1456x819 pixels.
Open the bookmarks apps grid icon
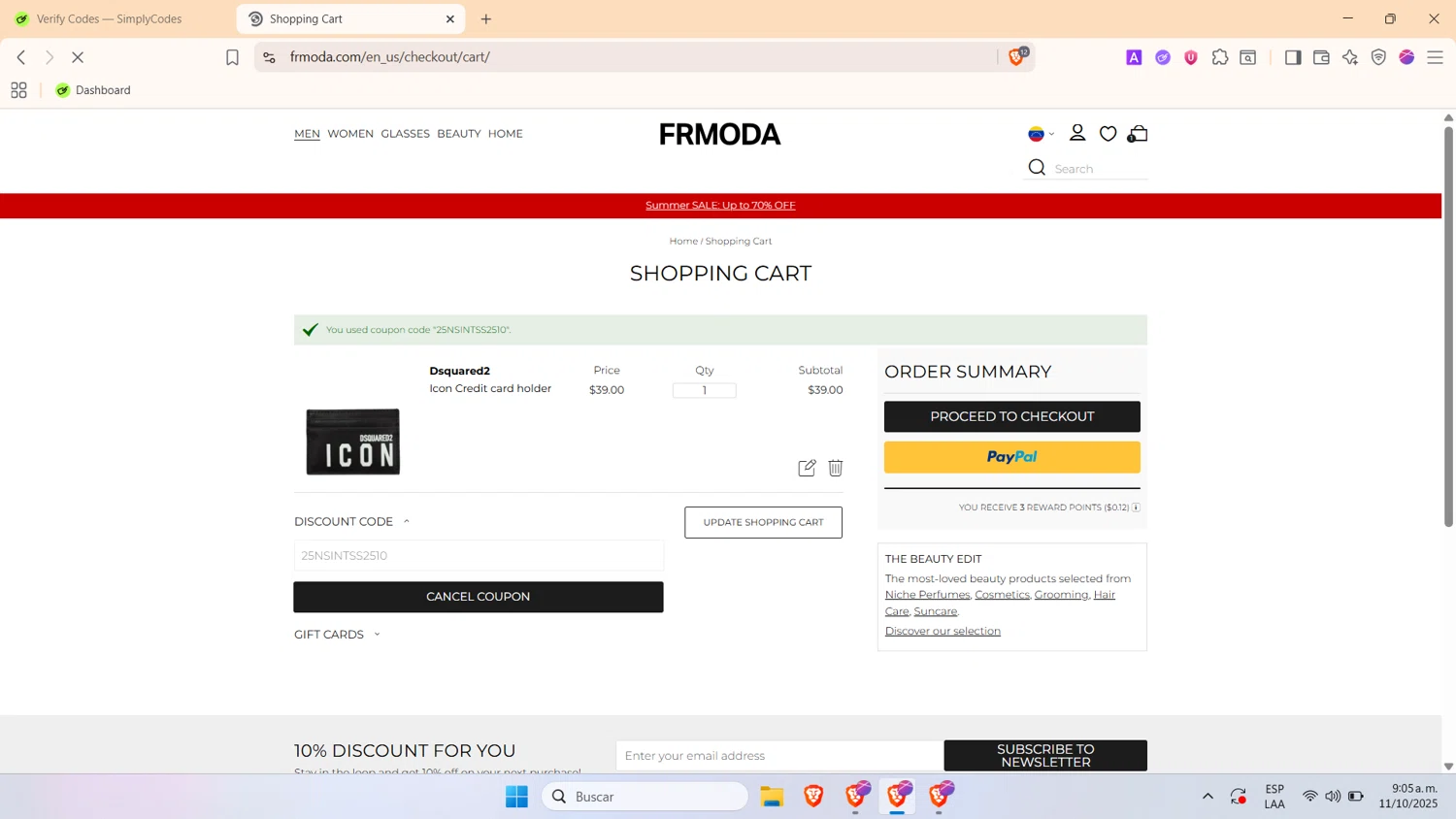[x=18, y=90]
